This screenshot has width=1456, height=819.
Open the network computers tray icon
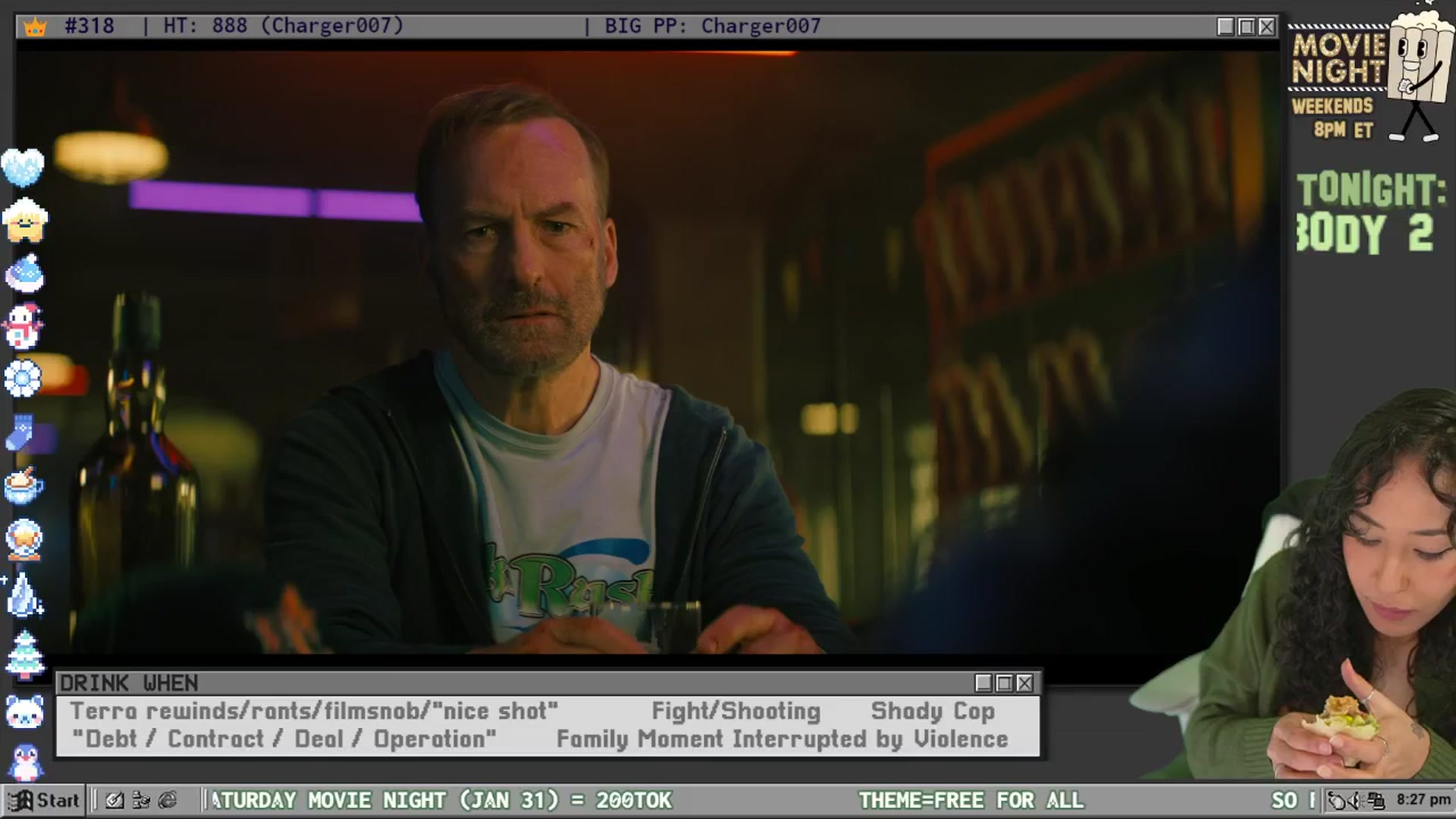[x=1375, y=801]
